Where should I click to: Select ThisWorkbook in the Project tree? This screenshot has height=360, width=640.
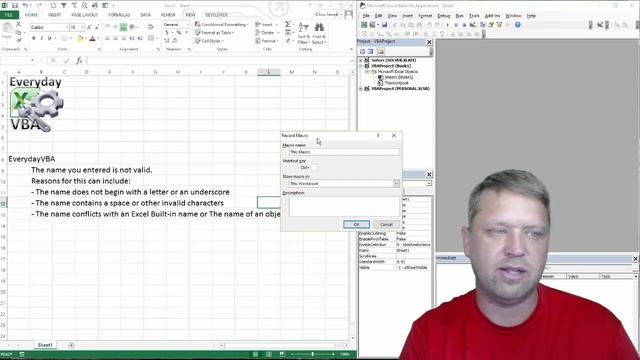(396, 83)
